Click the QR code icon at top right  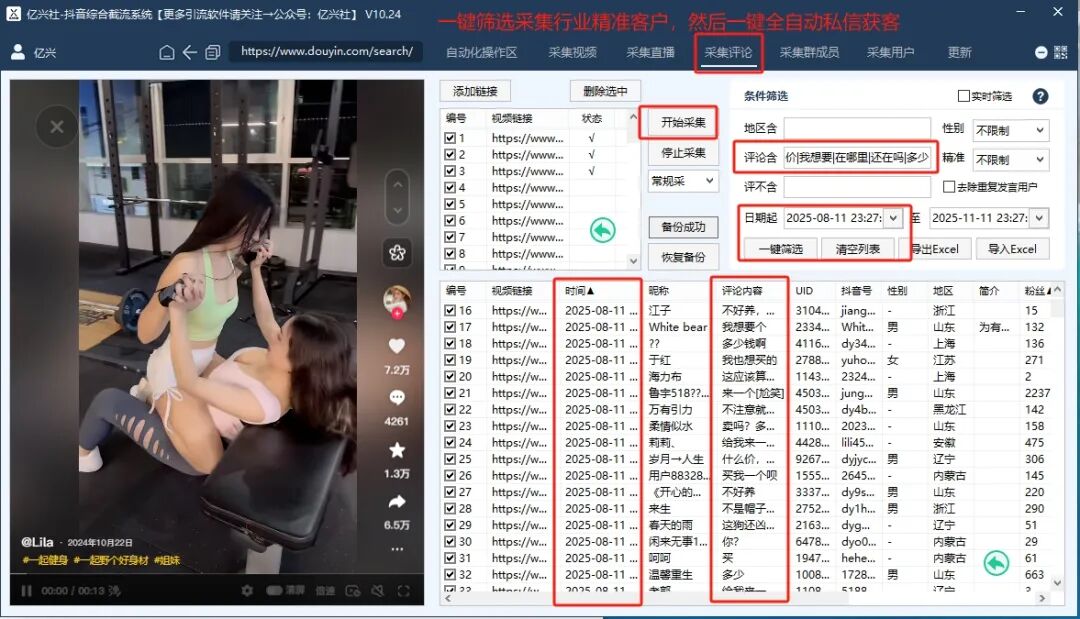1061,52
